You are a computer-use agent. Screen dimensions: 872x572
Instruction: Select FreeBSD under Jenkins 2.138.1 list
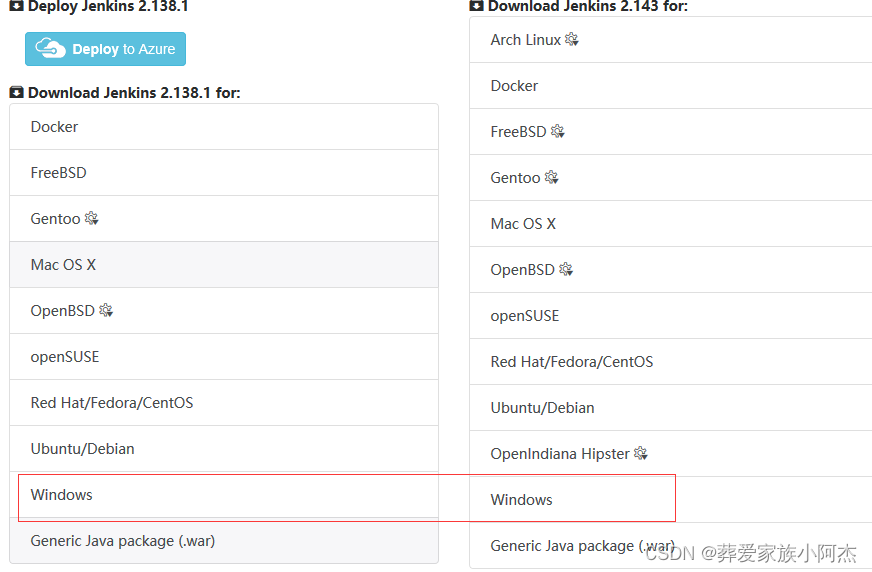(224, 173)
